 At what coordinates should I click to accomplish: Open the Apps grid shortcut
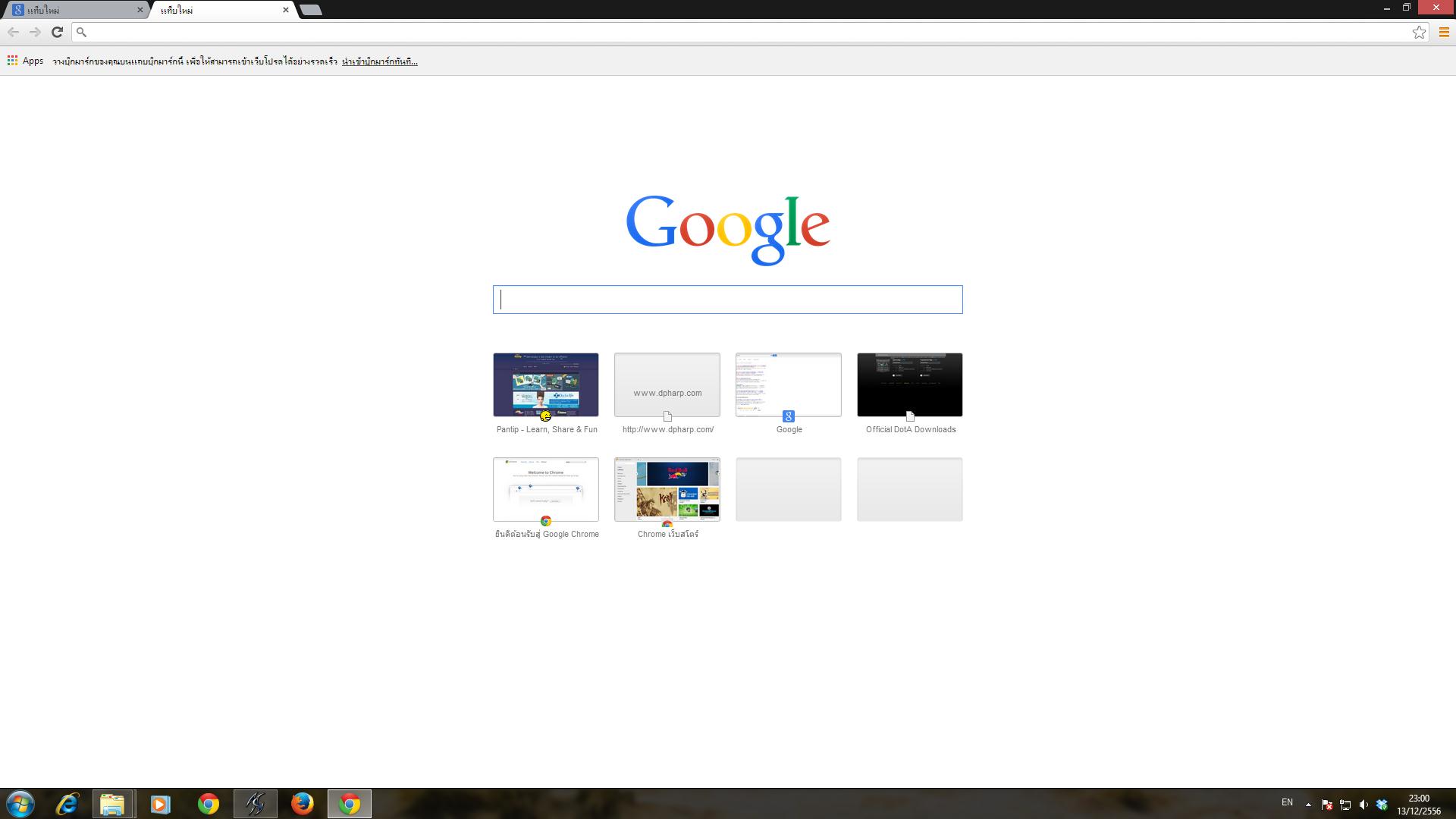[25, 61]
